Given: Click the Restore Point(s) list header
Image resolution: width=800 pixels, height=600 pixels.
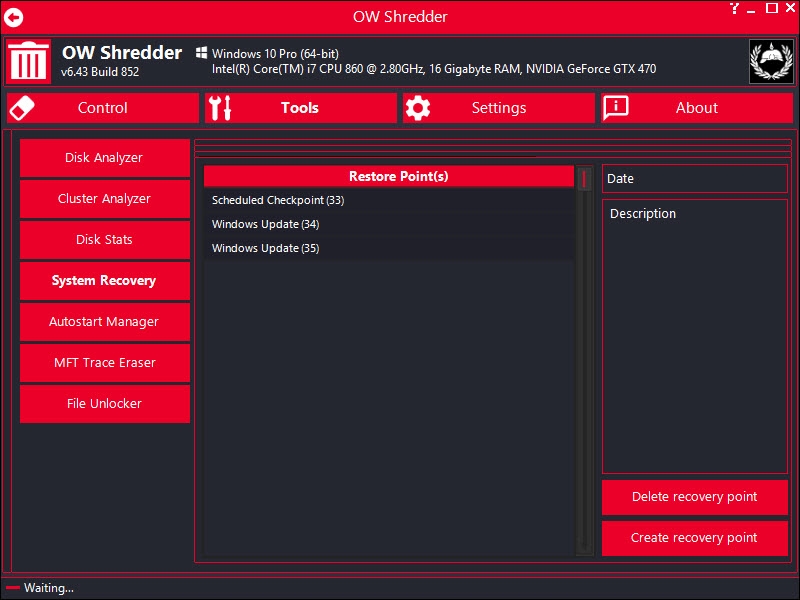Looking at the screenshot, I should click(x=389, y=177).
